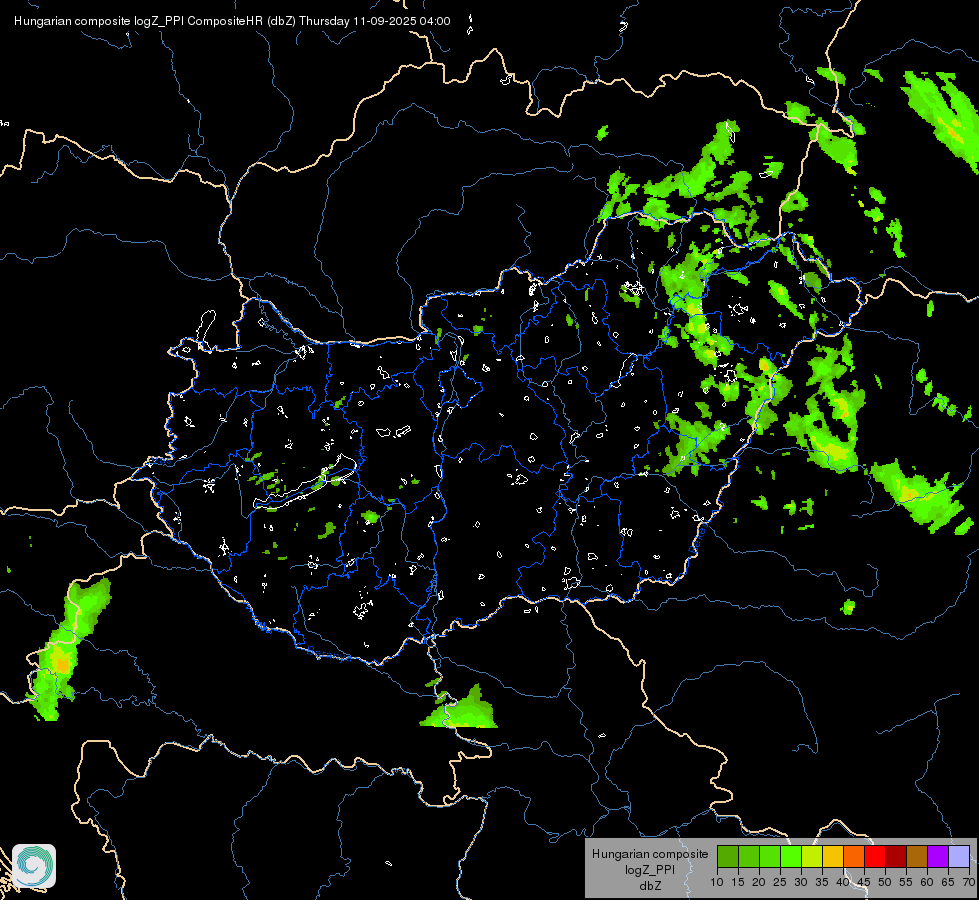Click the legend scale value '25'
Viewport: 979px width, 900px height.
coord(780,882)
